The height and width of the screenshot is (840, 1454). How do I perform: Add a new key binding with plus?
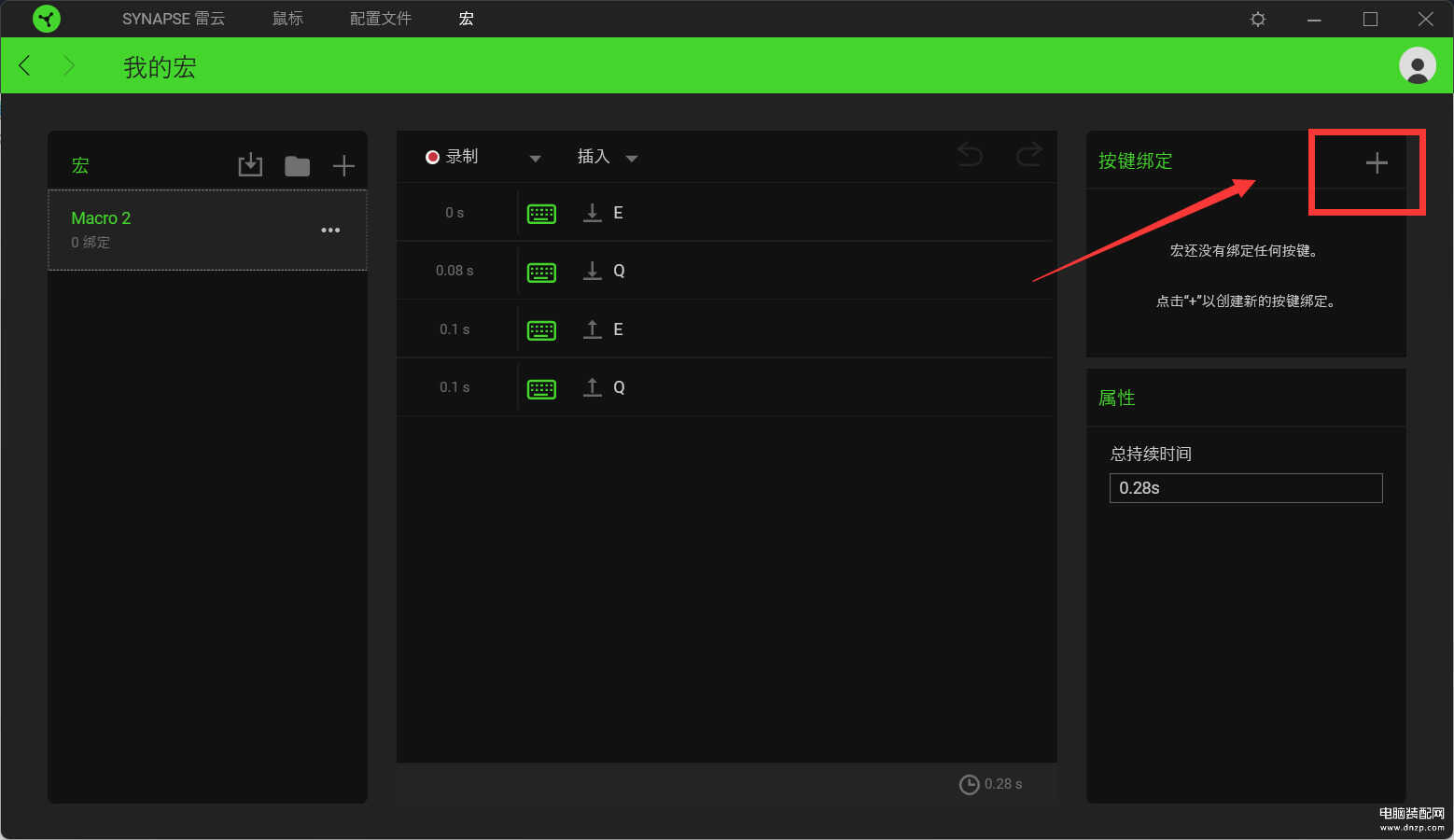pos(1376,163)
